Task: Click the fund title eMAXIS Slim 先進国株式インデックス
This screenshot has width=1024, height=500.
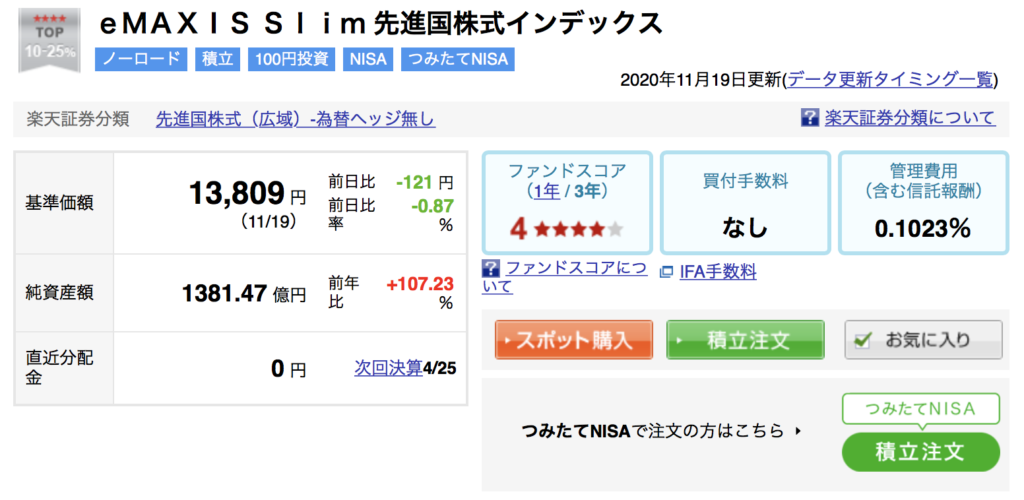Action: (380, 24)
